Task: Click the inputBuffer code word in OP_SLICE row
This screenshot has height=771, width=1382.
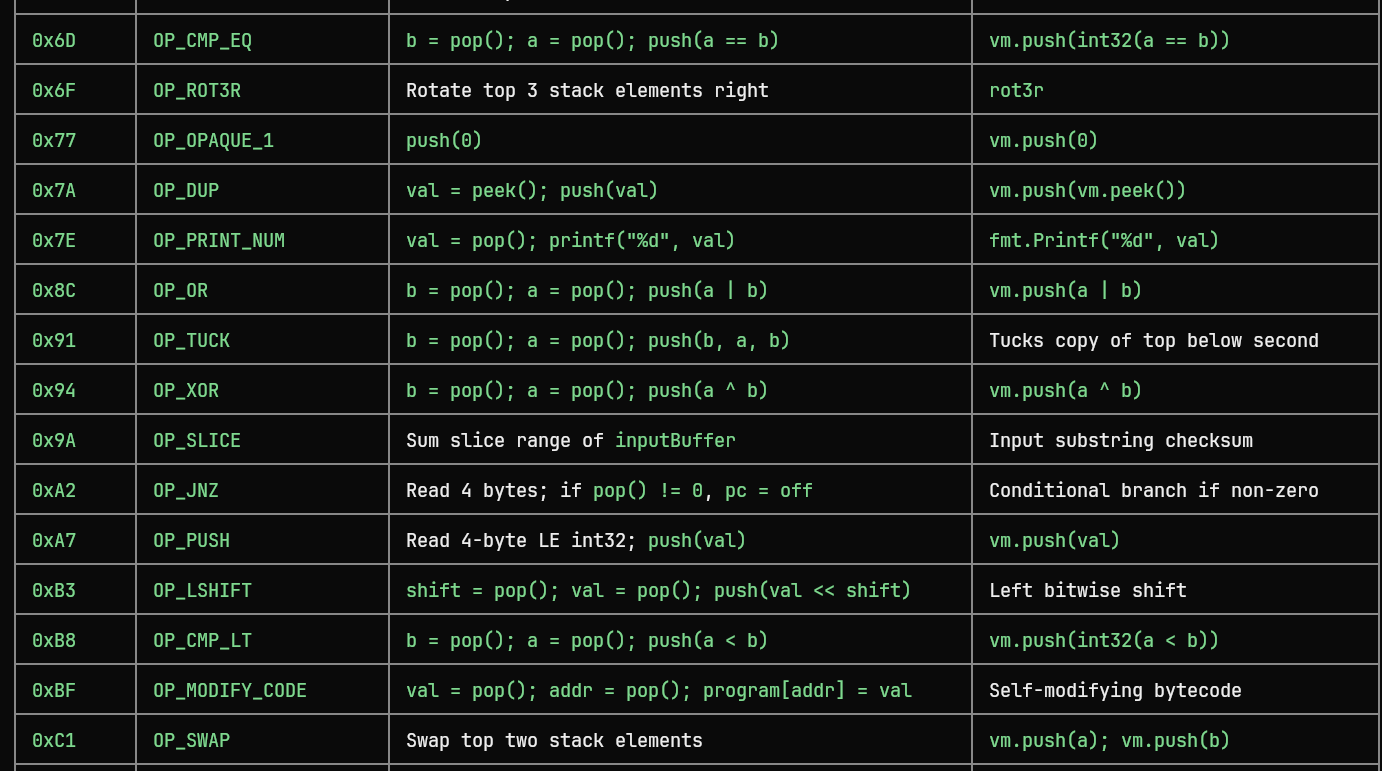Action: (x=675, y=441)
